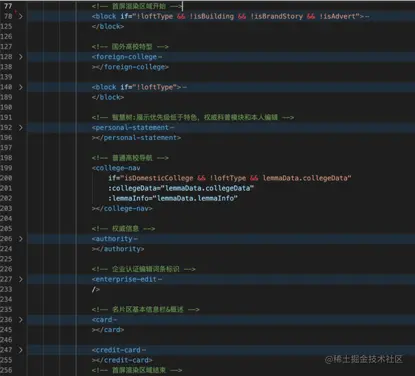Click the :lemmaInfo attribute line

point(173,198)
